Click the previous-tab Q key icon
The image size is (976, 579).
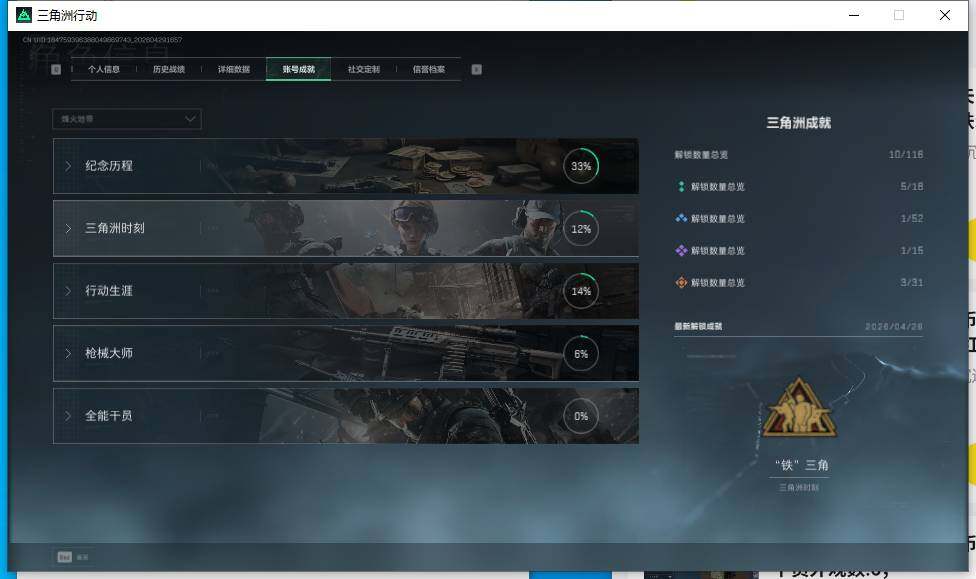[56, 69]
